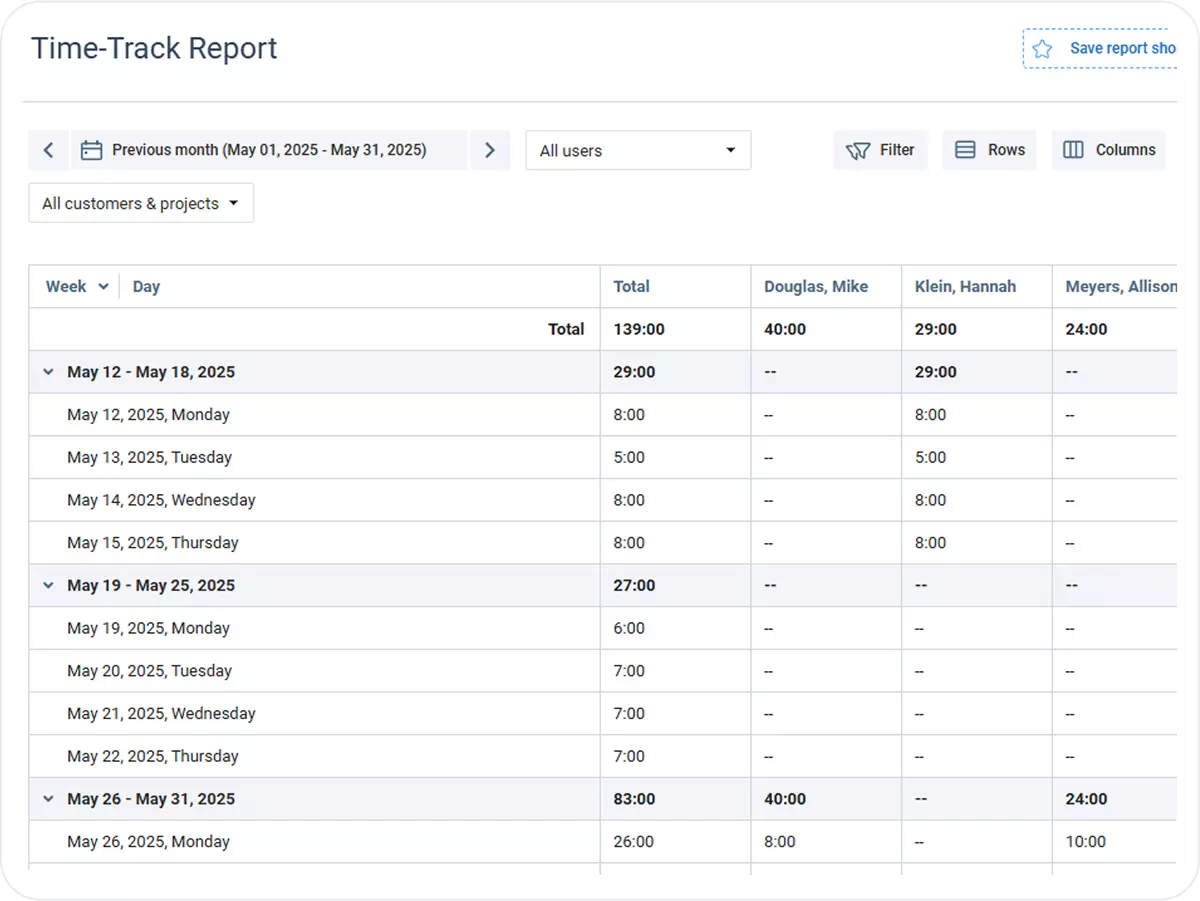Collapse the May 19 - May 25 week

[x=47, y=586]
